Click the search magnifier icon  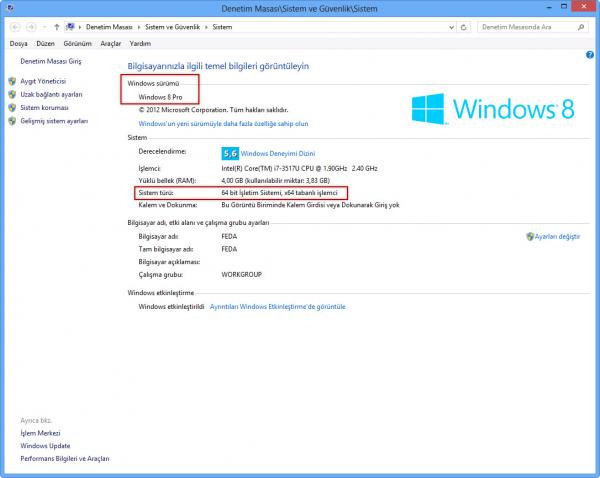[580, 27]
